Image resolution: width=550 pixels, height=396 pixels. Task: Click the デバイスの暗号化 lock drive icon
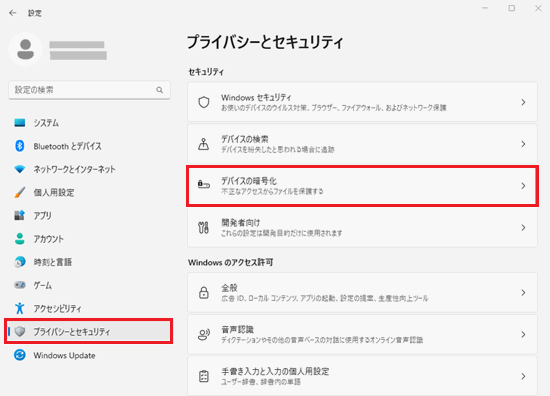click(x=204, y=184)
